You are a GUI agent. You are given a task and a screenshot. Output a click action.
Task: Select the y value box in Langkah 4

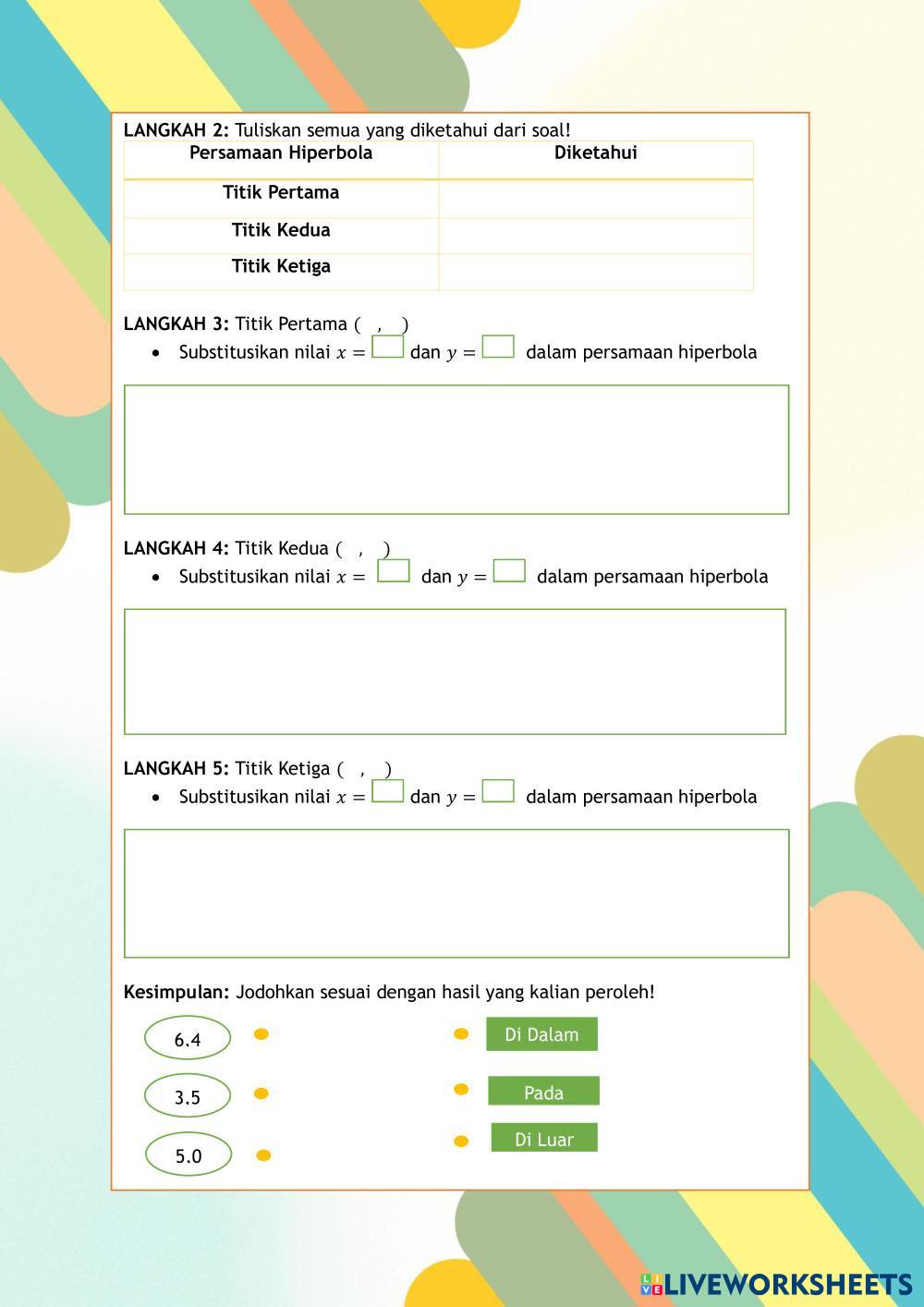pos(509,571)
